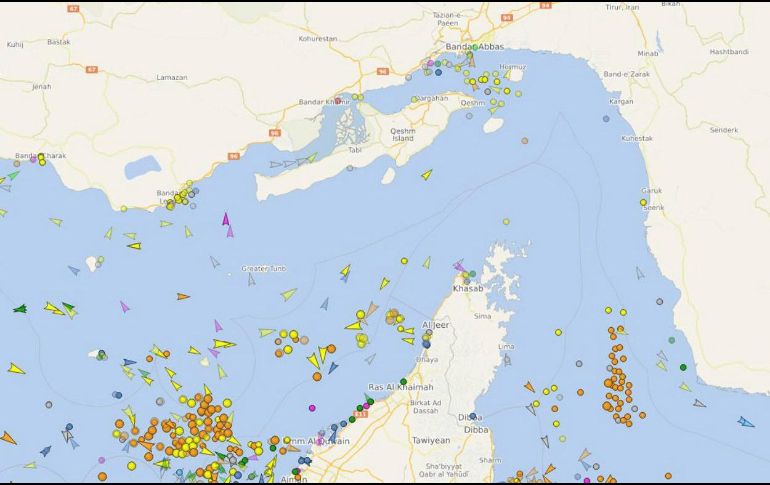Viewport: 770px width, 485px height.
Task: Select the dark green ship arrow at the far left
Action: (20, 309)
